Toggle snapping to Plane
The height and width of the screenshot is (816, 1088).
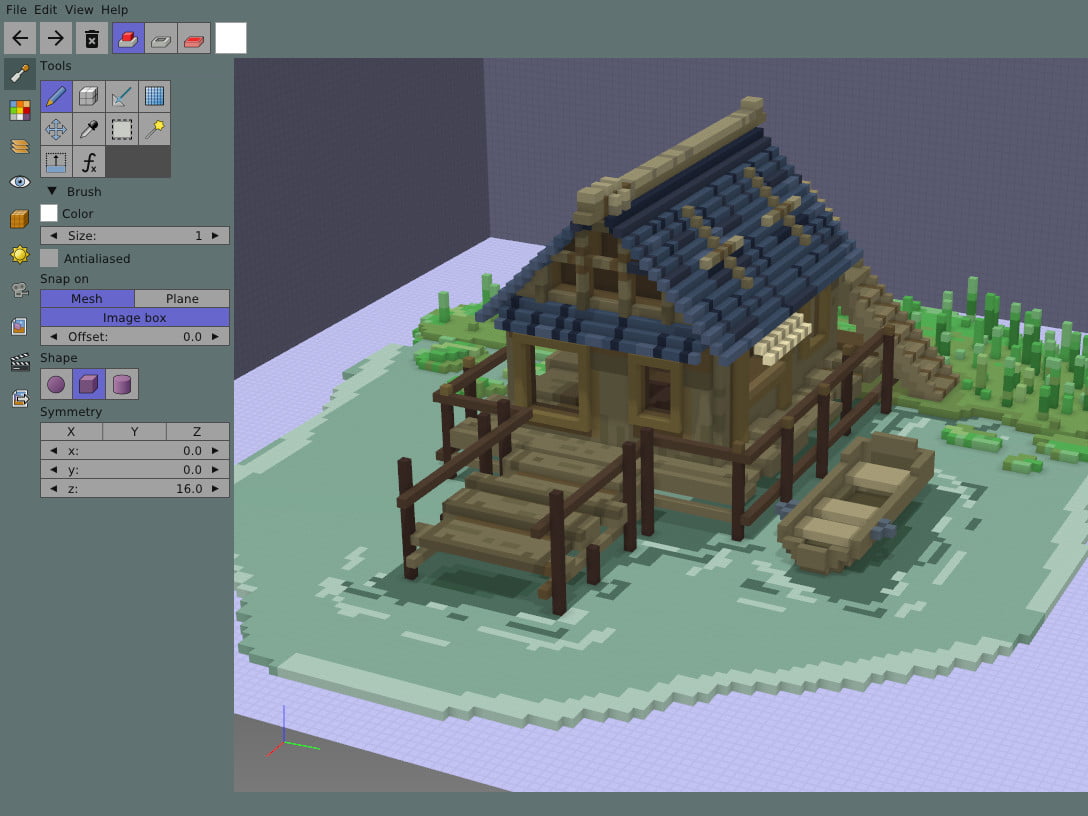pyautogui.click(x=182, y=298)
